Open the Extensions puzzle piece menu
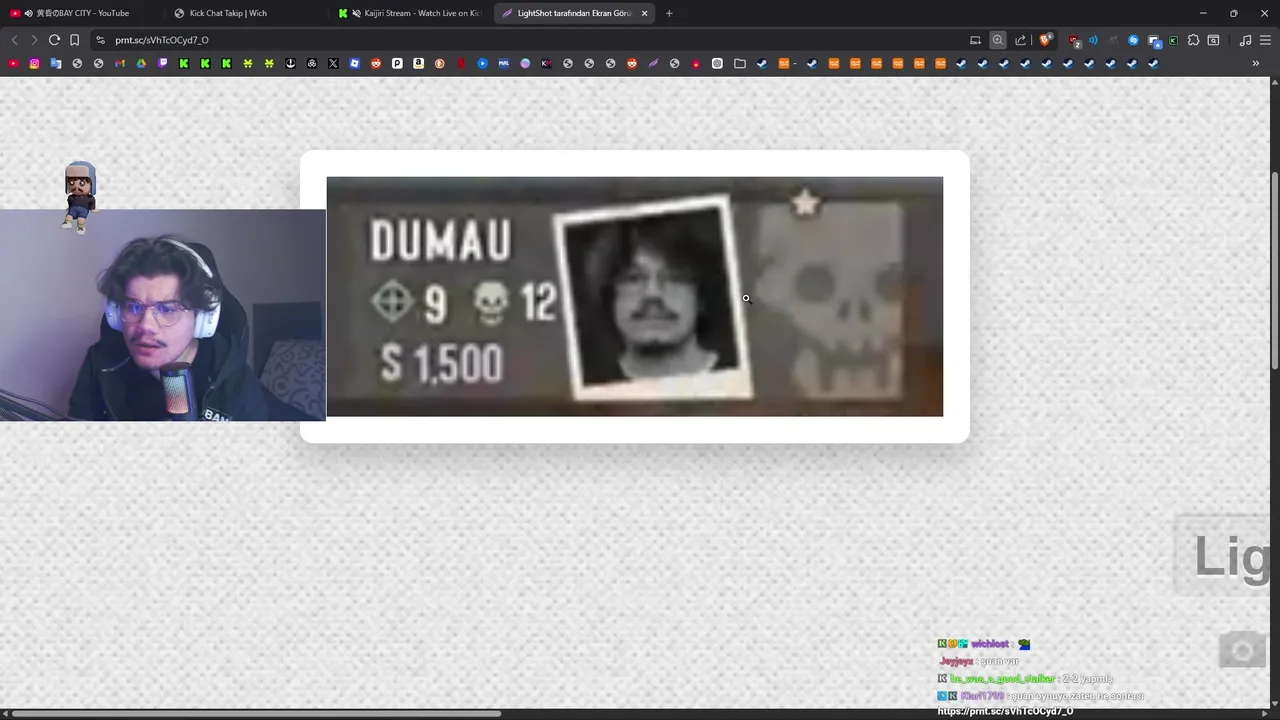The image size is (1280, 720). coord(1193,40)
